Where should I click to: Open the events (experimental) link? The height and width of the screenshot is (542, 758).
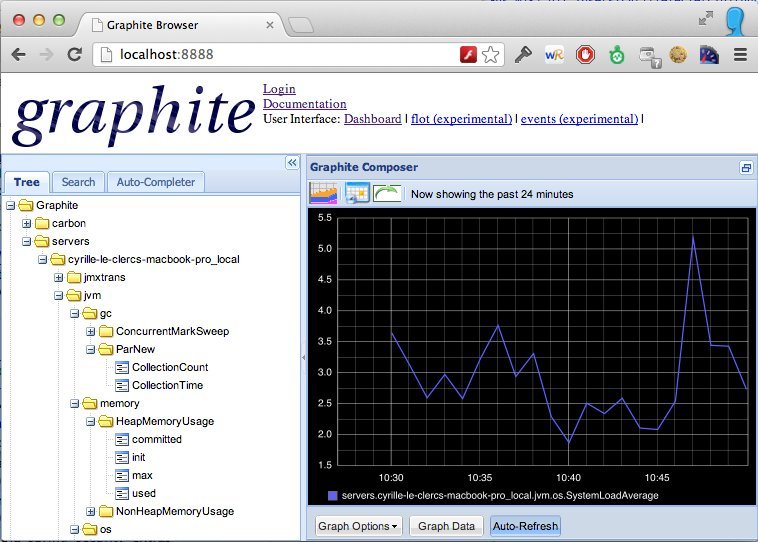coord(579,119)
